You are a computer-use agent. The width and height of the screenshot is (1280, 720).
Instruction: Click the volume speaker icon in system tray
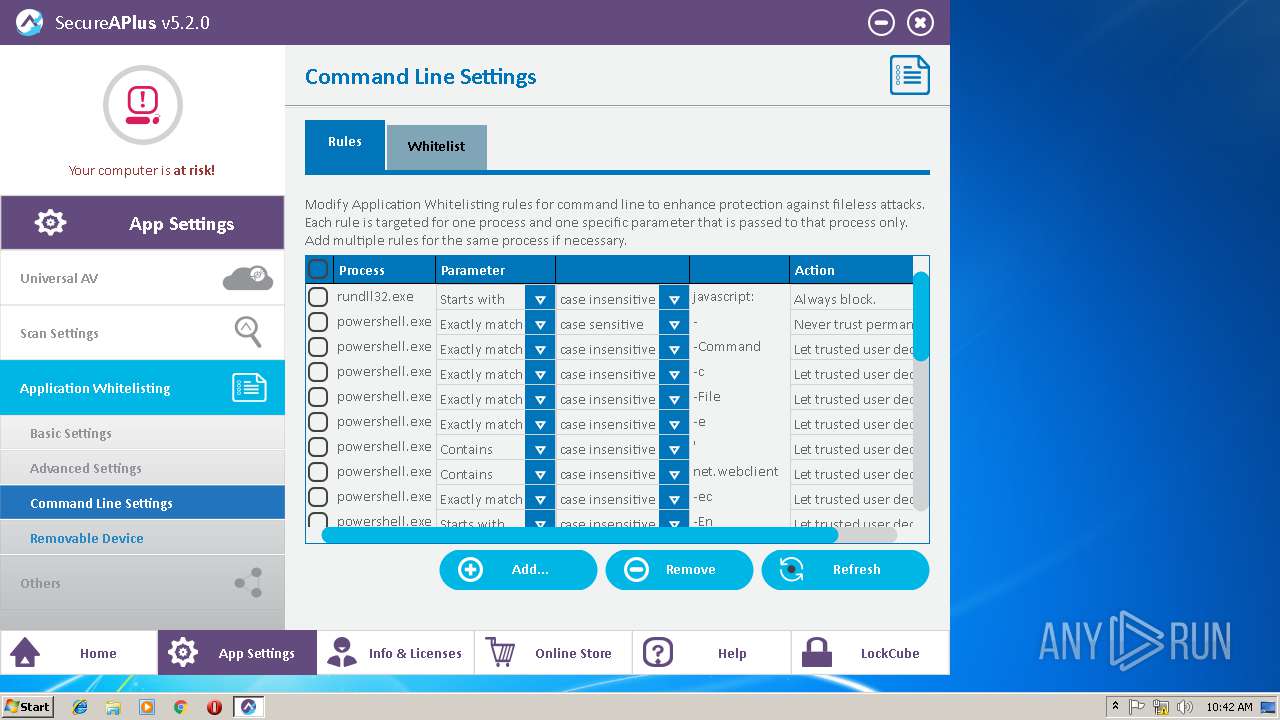[1185, 707]
